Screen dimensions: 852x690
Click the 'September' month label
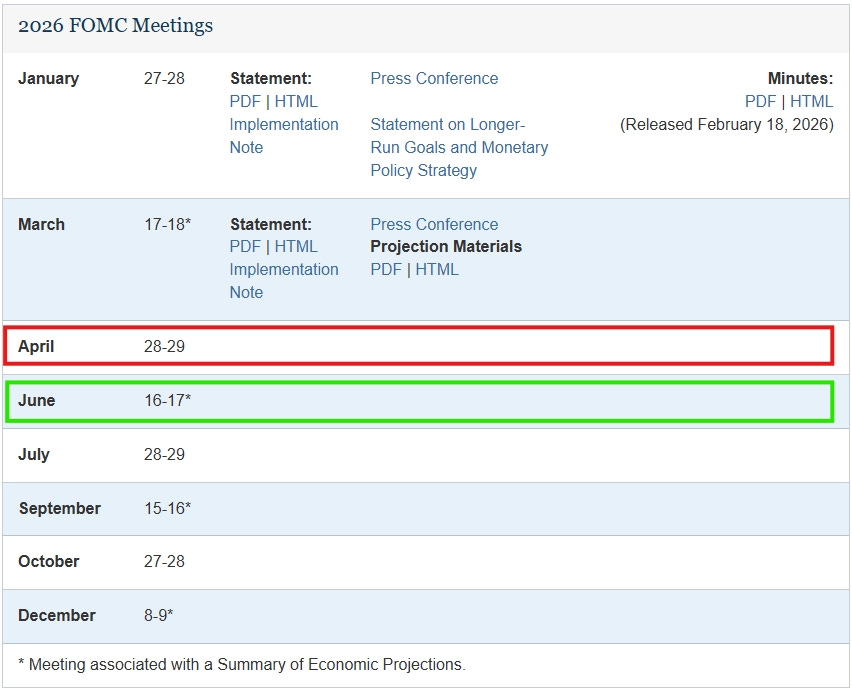click(60, 509)
